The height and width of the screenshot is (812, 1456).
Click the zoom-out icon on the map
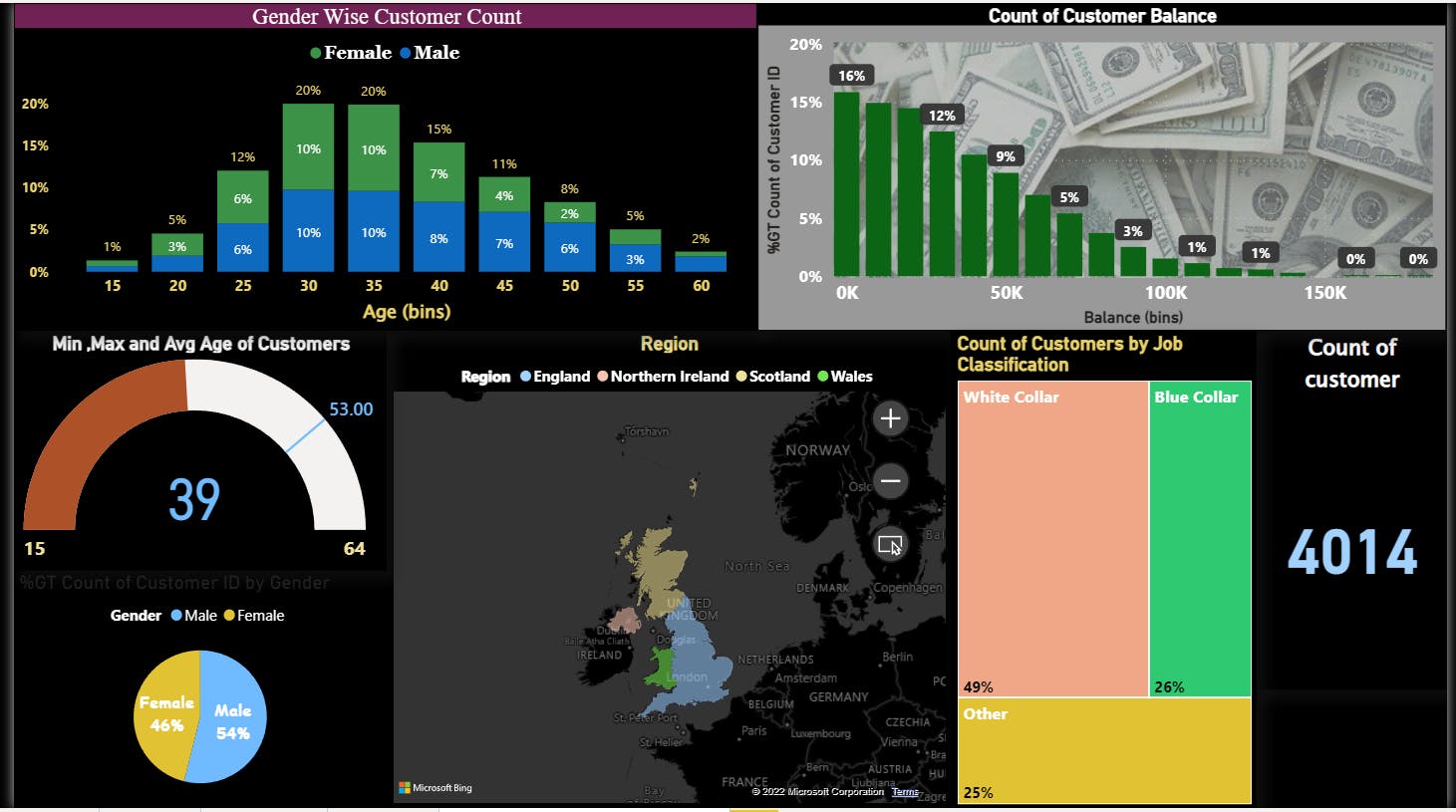(890, 481)
